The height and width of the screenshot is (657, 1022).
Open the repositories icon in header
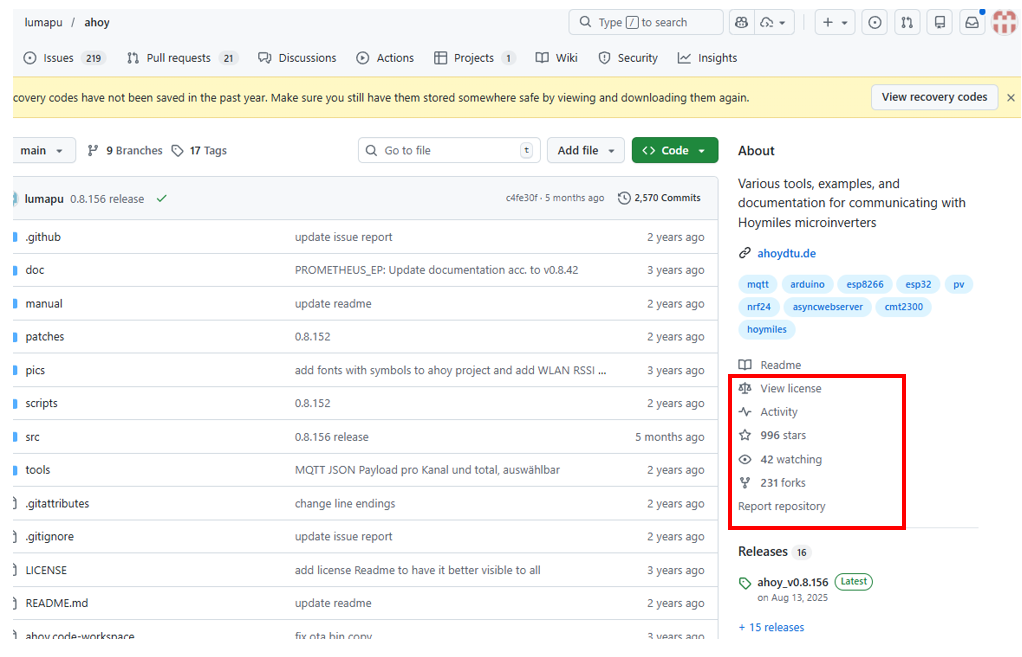pos(939,22)
